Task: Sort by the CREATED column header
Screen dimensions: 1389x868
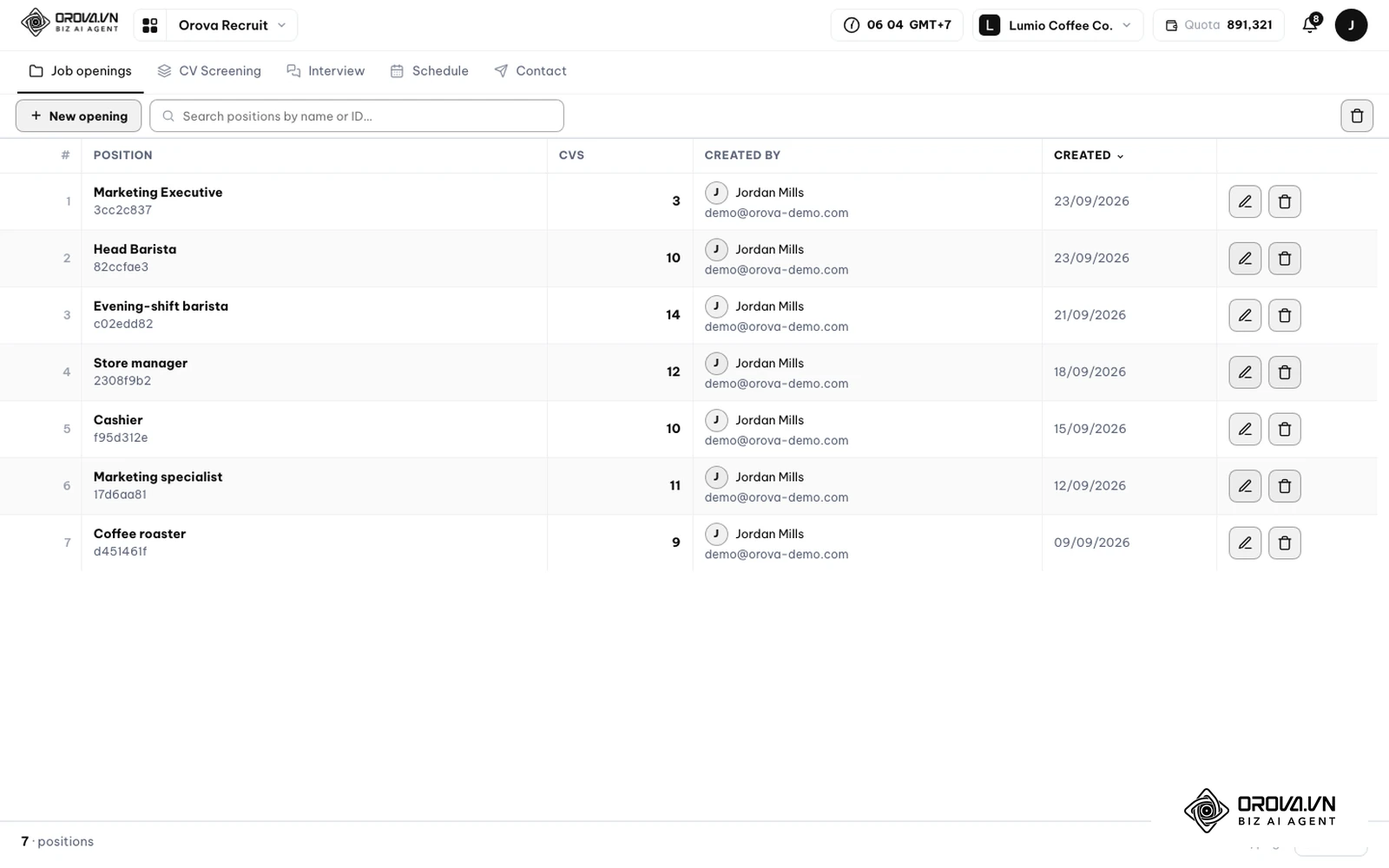Action: point(1089,155)
